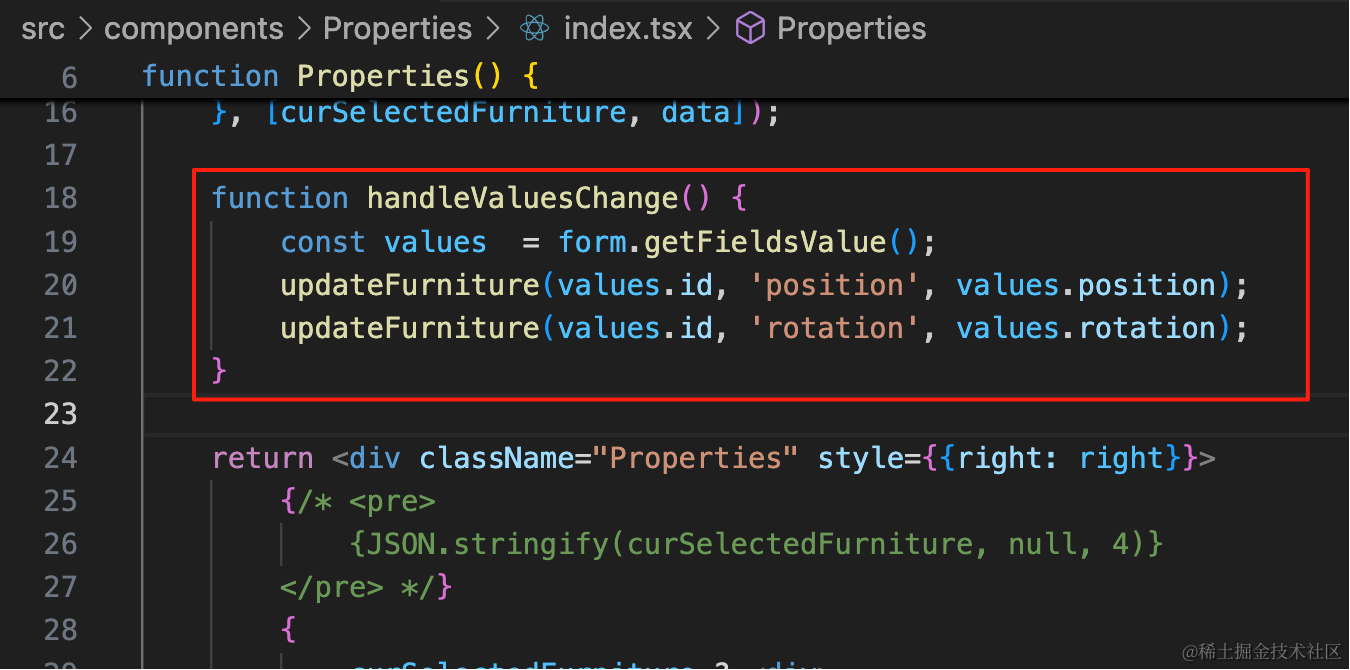Image resolution: width=1350 pixels, height=670 pixels.
Task: Click the React file icon in breadcrumb
Action: point(535,29)
